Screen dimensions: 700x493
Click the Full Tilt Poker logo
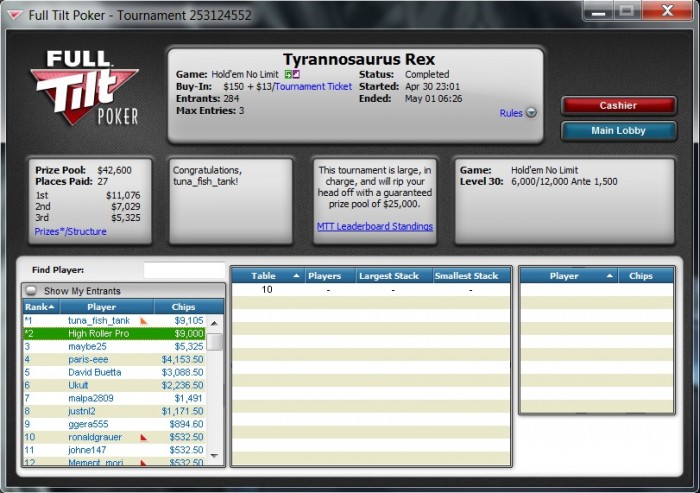[84, 88]
